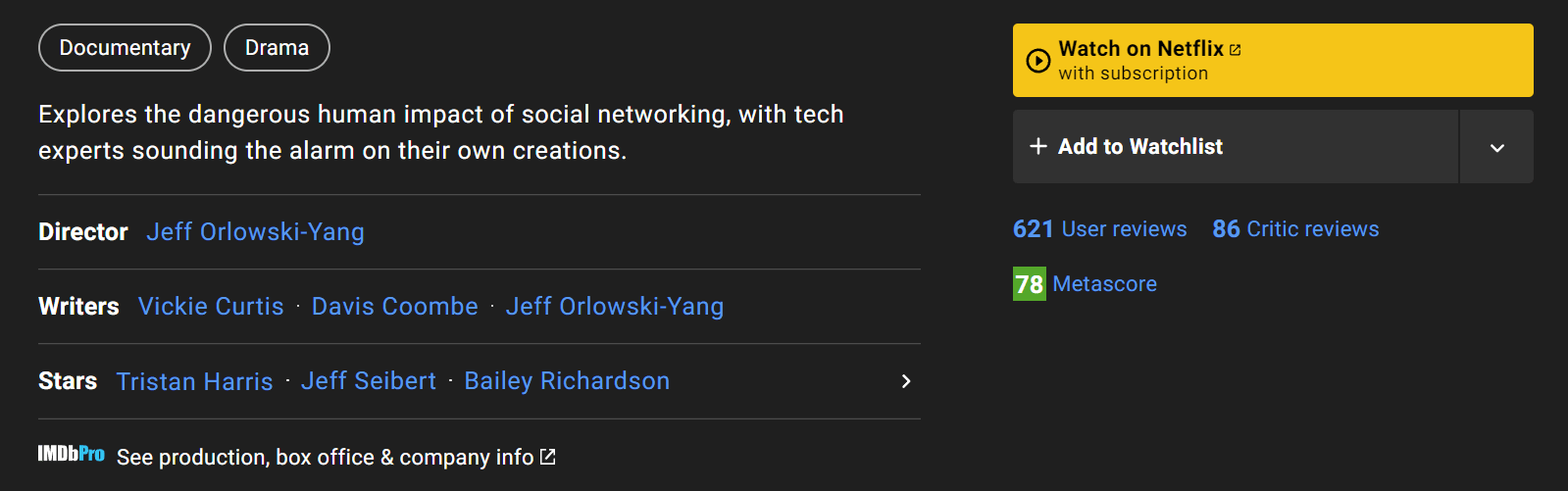The height and width of the screenshot is (491, 1568).
Task: Click the green 78 Metascore badge
Action: coord(1029,284)
